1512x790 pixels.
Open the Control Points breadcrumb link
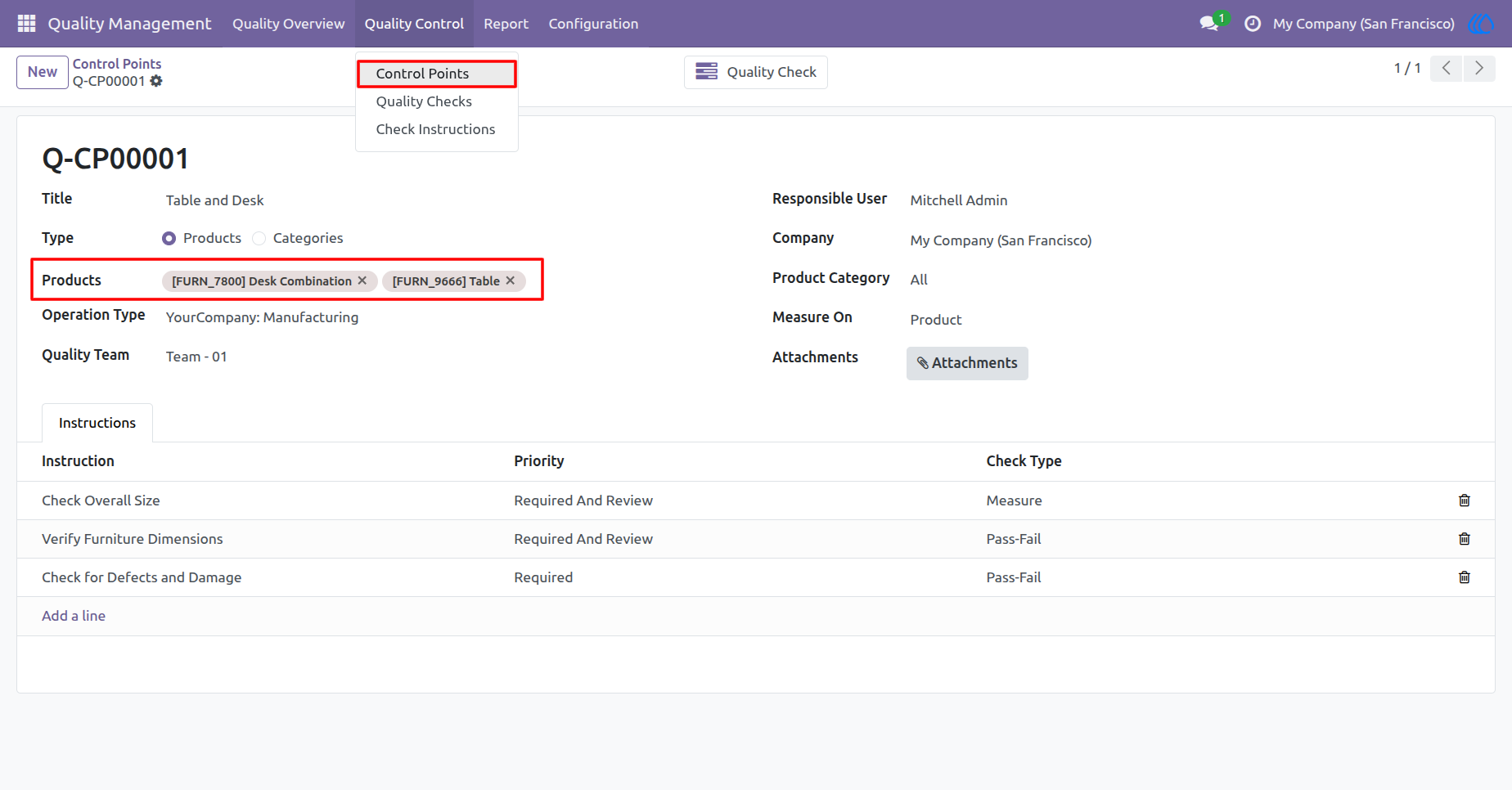117,64
